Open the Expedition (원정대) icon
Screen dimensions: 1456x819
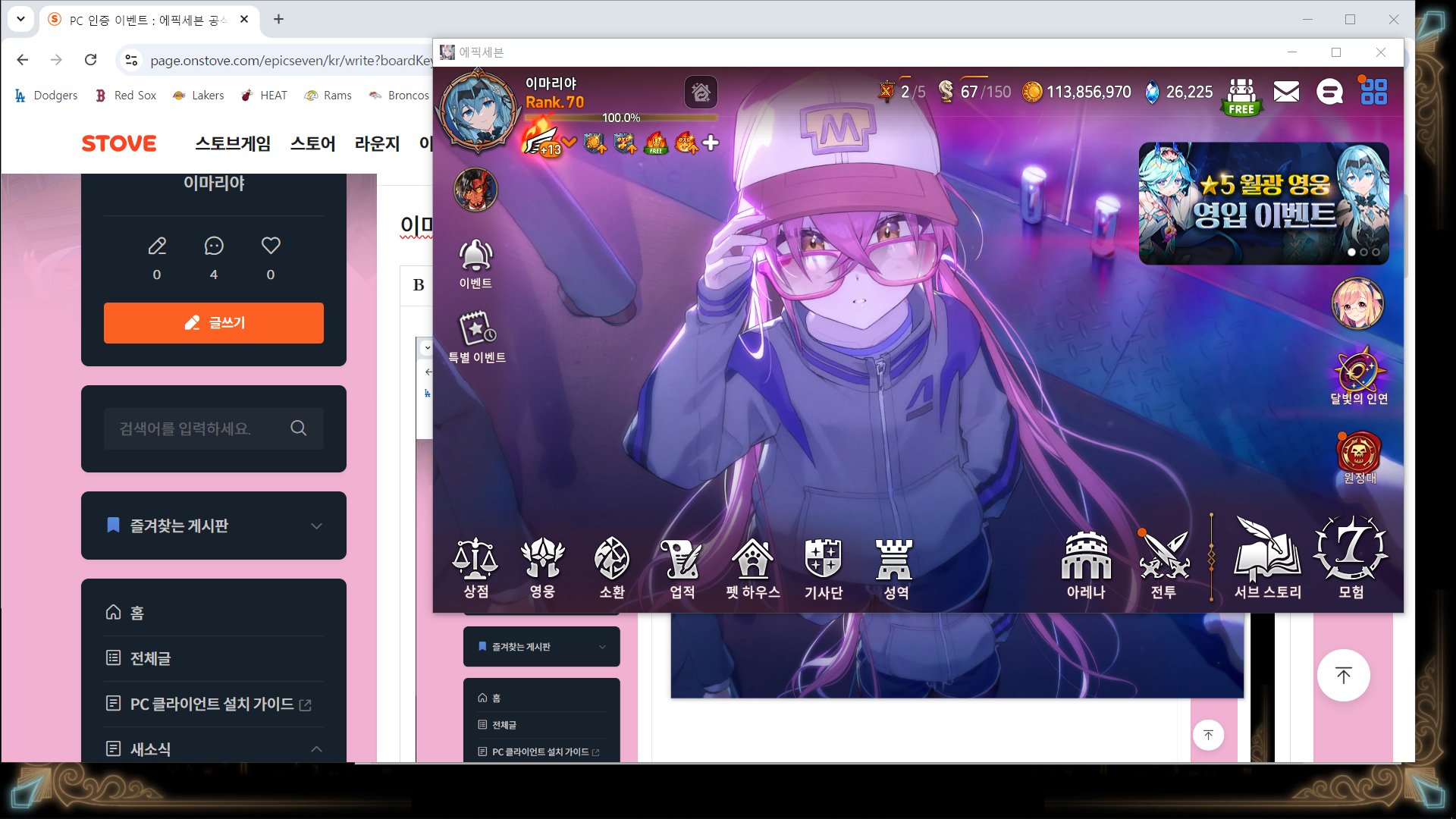coord(1359,457)
